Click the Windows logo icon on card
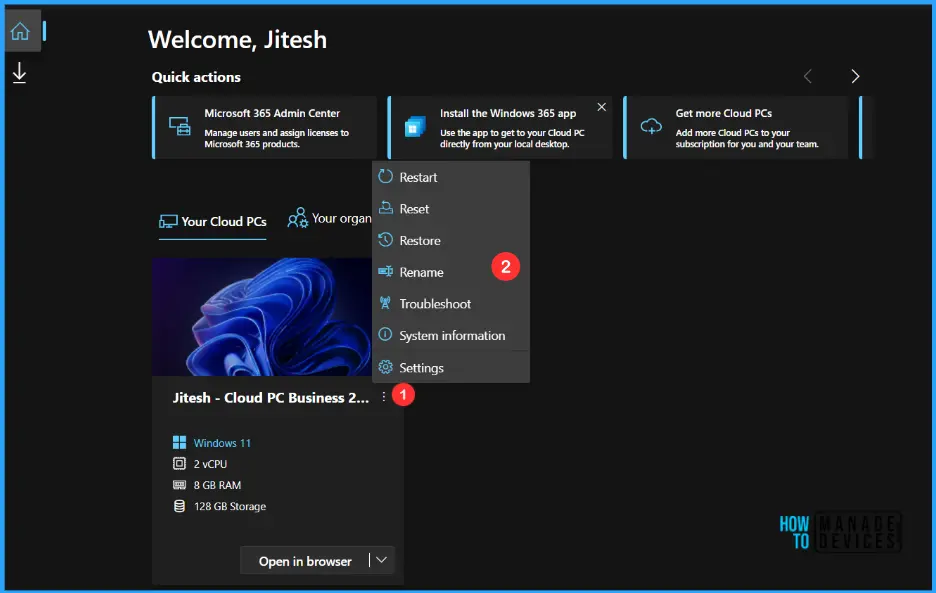This screenshot has width=936, height=593. 179,443
